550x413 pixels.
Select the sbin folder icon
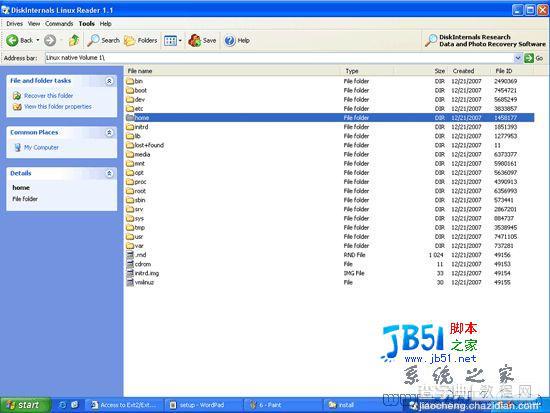pos(130,200)
